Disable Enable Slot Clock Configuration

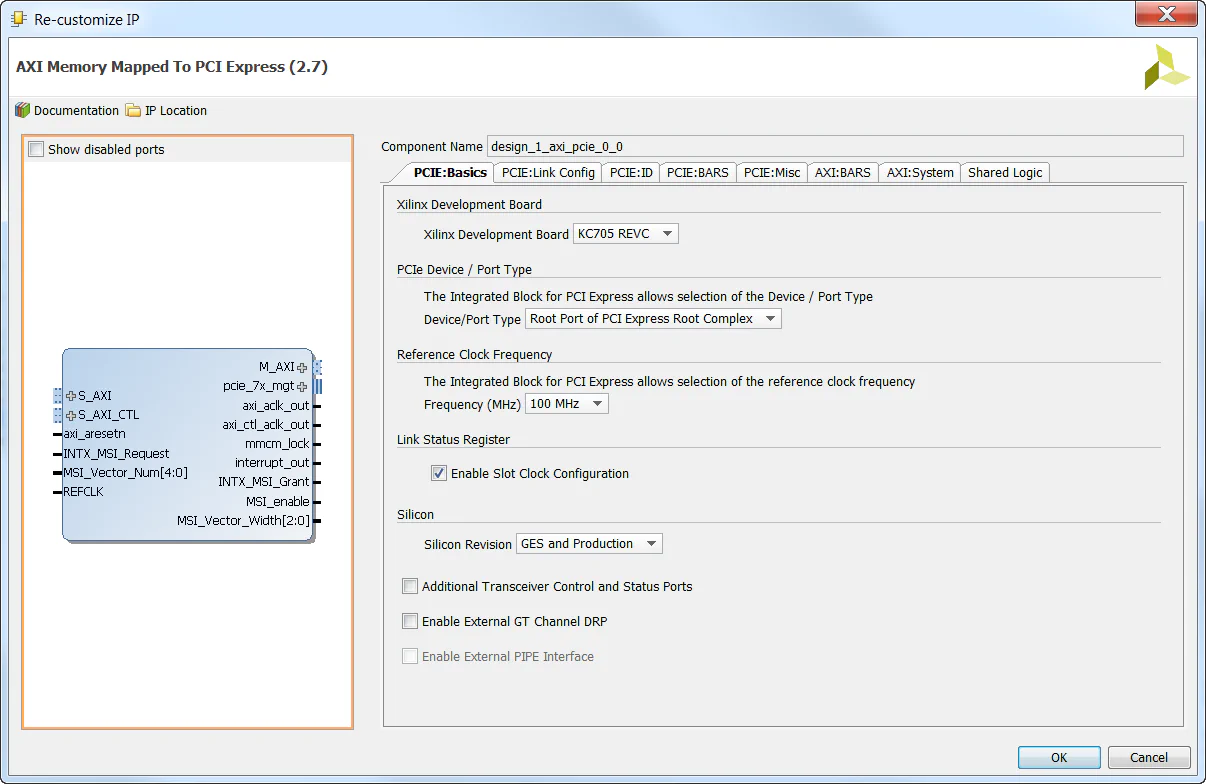(x=438, y=473)
